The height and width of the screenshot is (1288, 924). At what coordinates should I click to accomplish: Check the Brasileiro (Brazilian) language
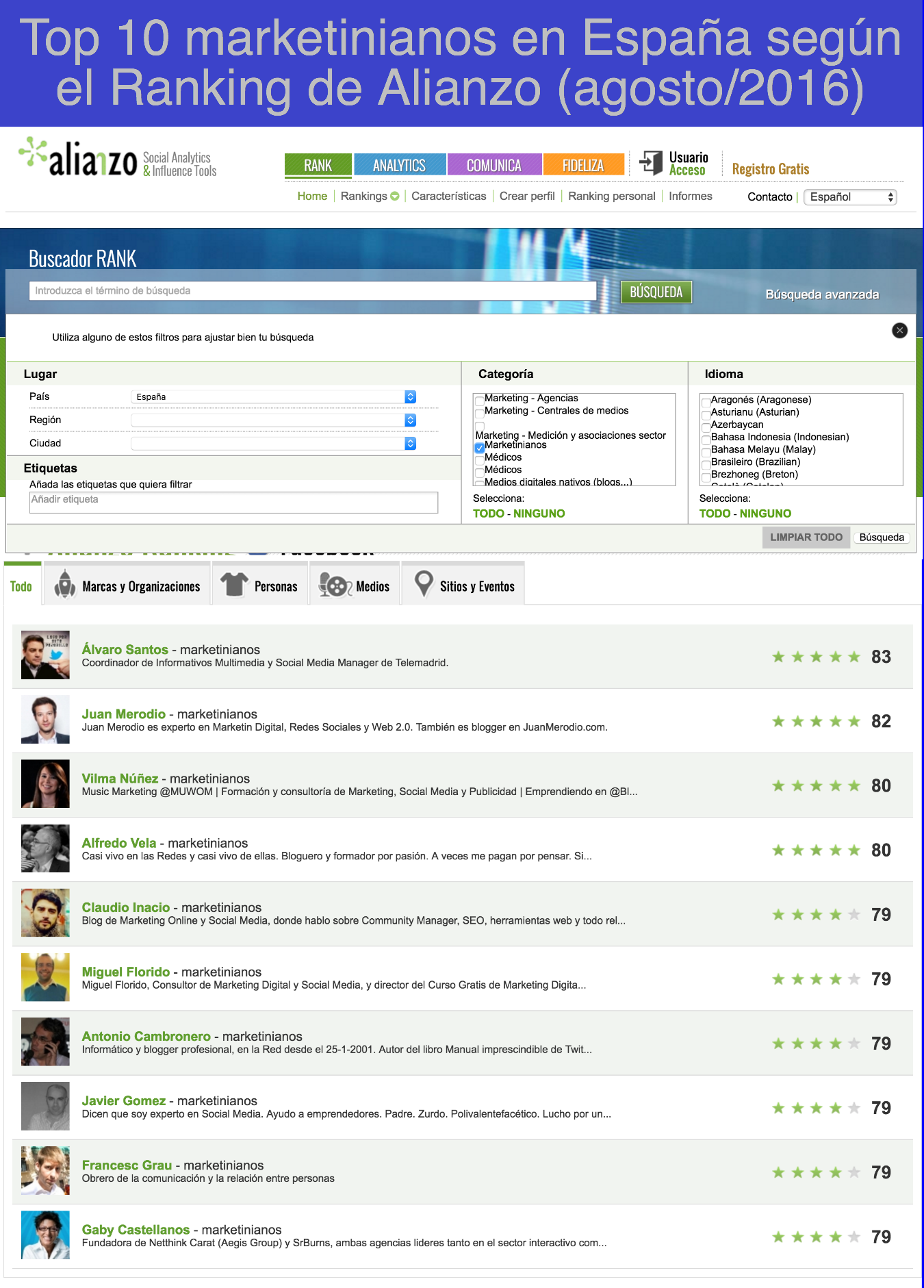coord(706,464)
